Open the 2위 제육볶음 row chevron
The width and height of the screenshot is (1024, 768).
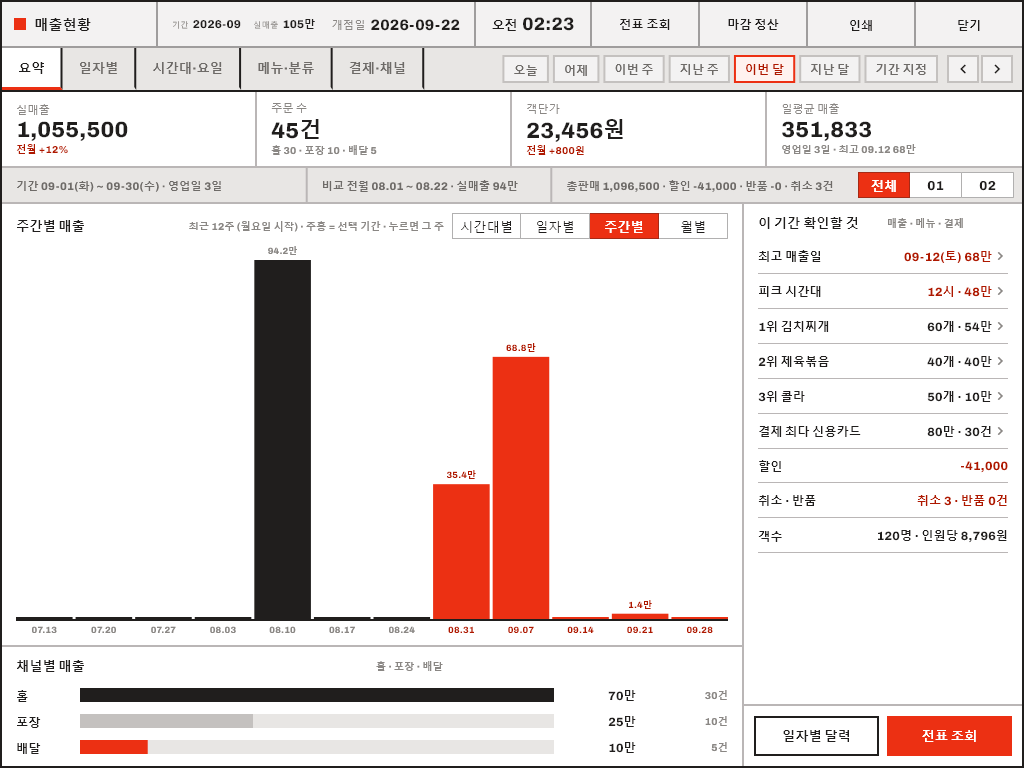pyautogui.click(x=1000, y=361)
